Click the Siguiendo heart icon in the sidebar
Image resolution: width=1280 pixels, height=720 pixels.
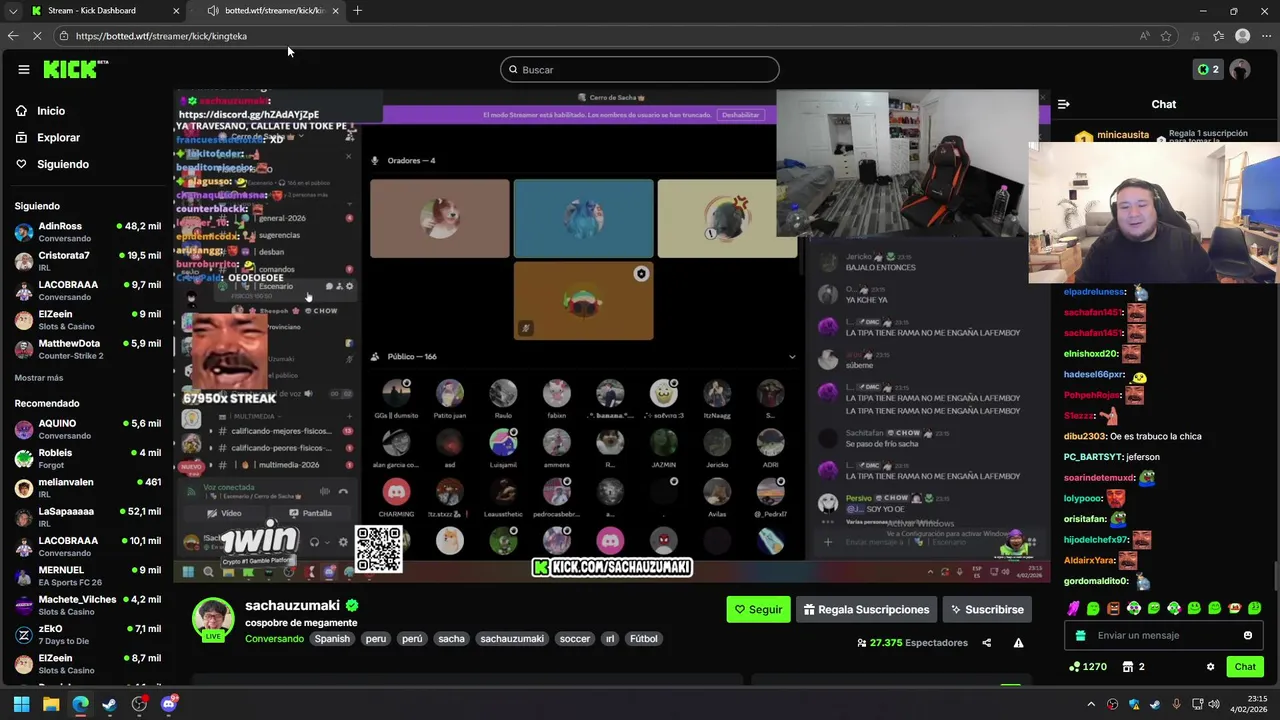point(21,164)
